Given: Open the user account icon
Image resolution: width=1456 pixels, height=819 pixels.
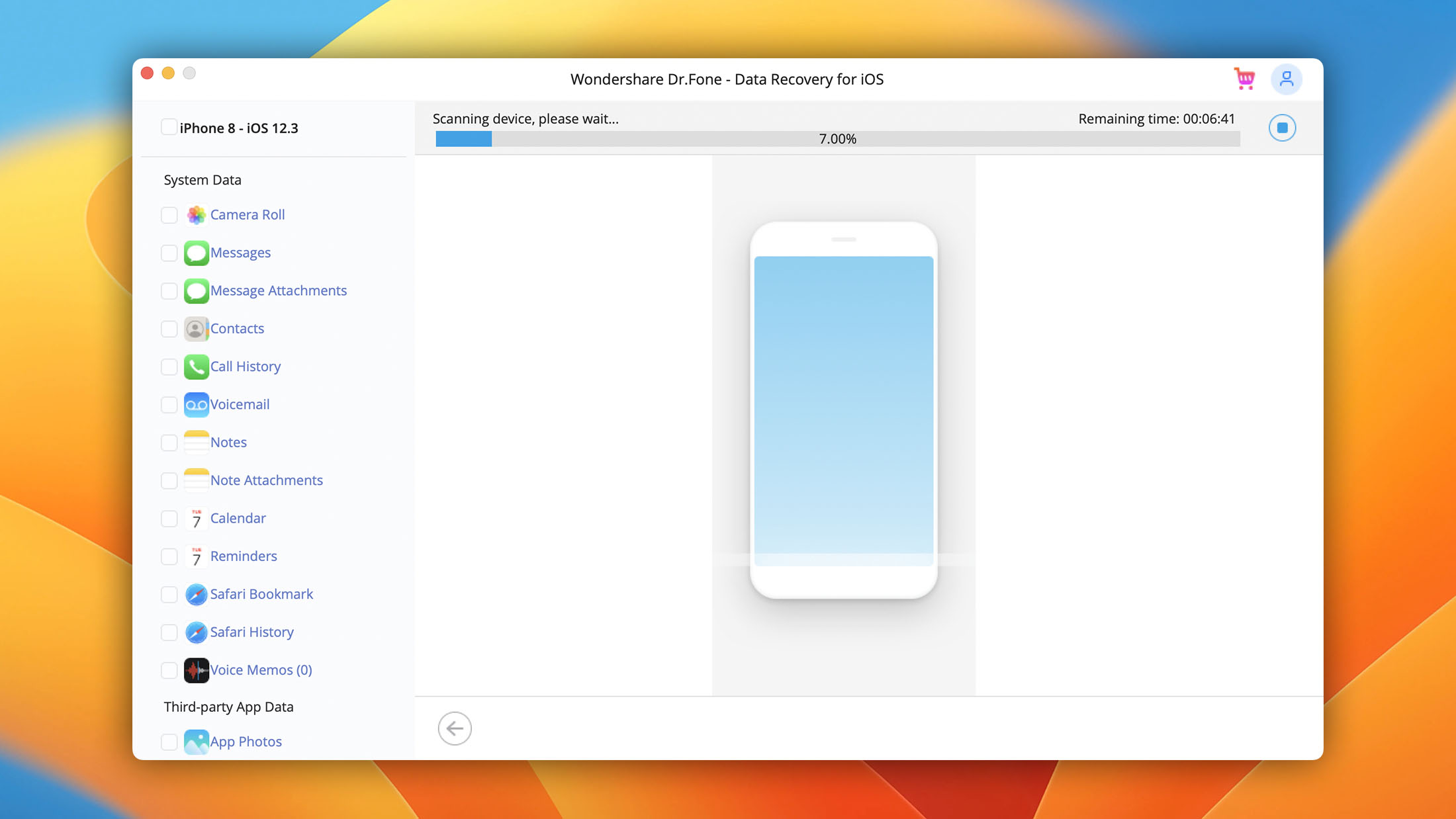Looking at the screenshot, I should click(x=1286, y=79).
